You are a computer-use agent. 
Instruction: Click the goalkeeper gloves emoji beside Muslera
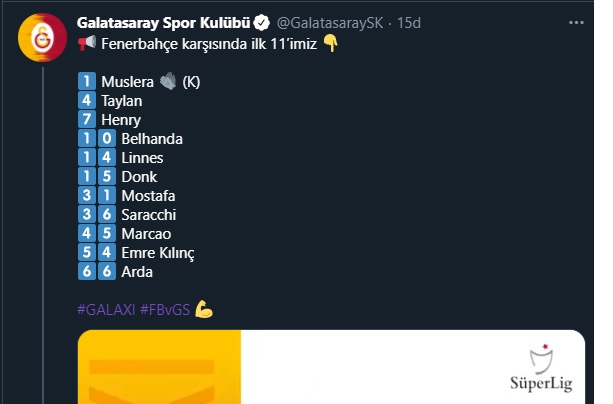point(168,82)
